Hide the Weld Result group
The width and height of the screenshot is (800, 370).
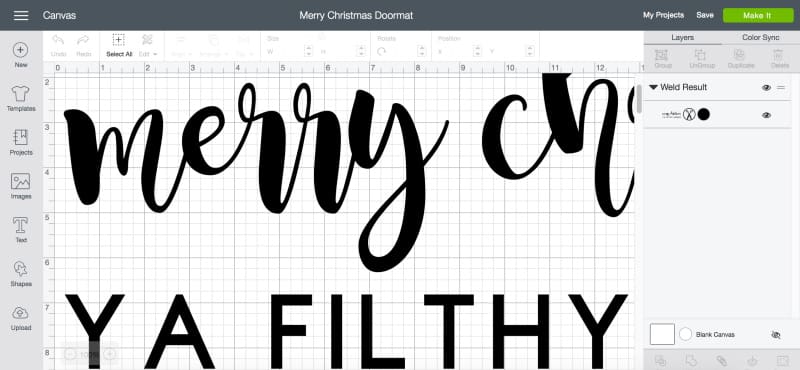pyautogui.click(x=766, y=88)
